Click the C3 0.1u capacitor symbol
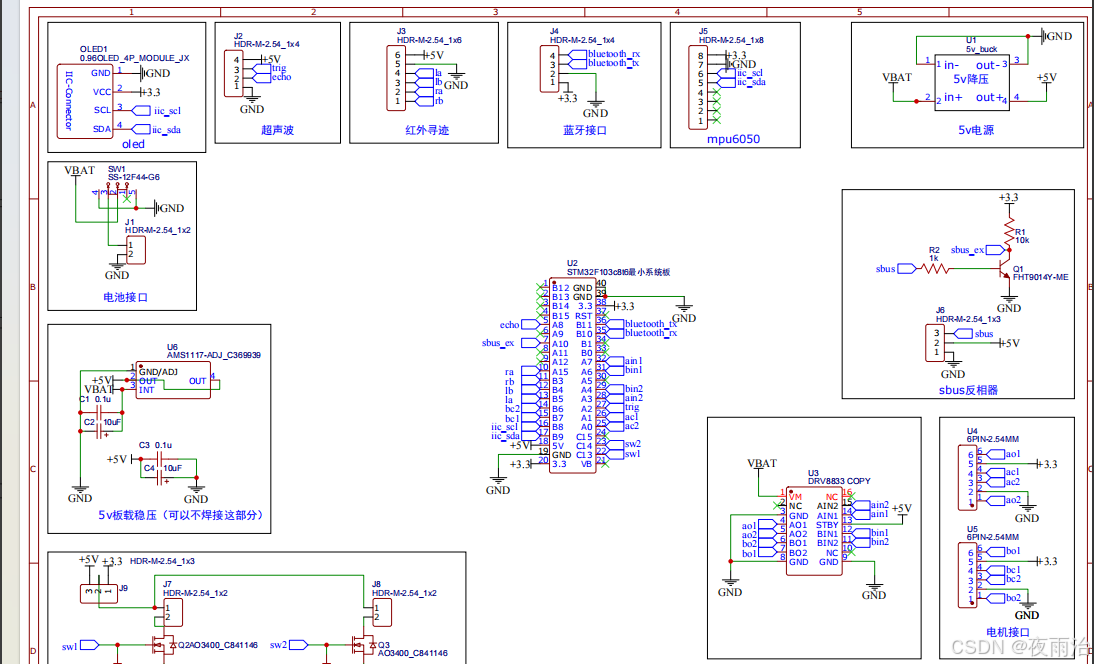This screenshot has height=664, width=1094. click(159, 458)
